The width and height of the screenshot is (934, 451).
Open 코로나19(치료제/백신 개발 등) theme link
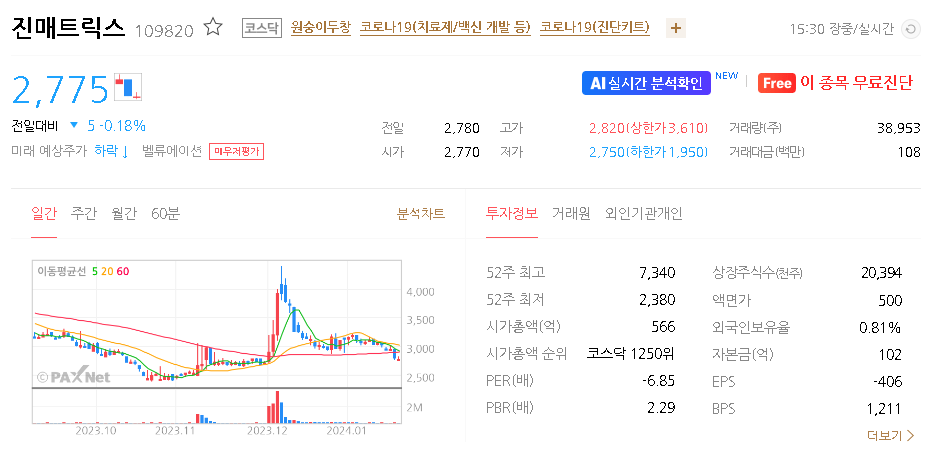pos(445,27)
